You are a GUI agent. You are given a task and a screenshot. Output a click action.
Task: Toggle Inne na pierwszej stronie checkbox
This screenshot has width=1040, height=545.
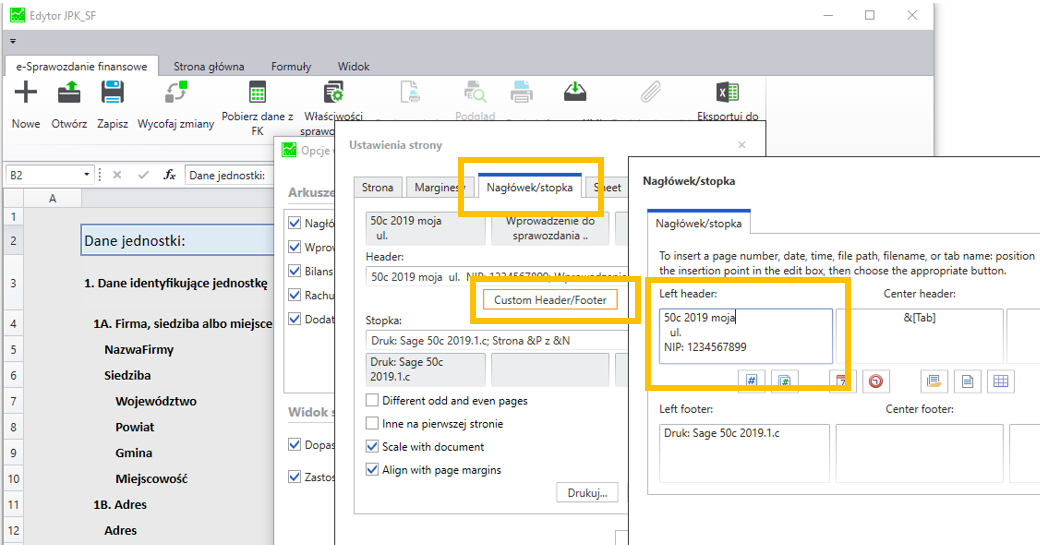372,424
